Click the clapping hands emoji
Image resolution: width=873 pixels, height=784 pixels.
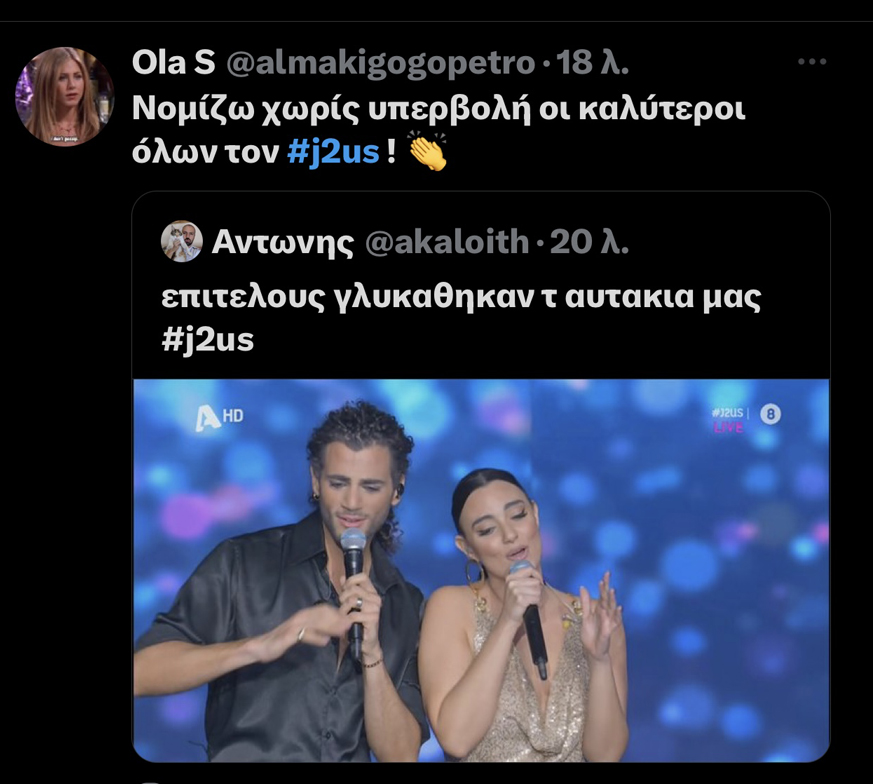tap(428, 151)
